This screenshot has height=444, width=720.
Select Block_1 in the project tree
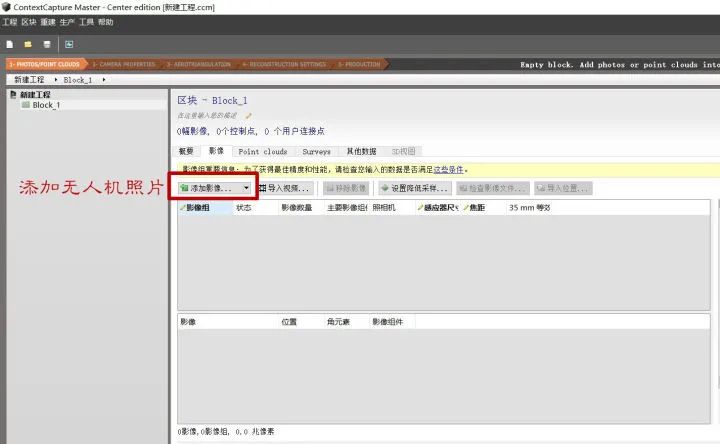click(46, 105)
